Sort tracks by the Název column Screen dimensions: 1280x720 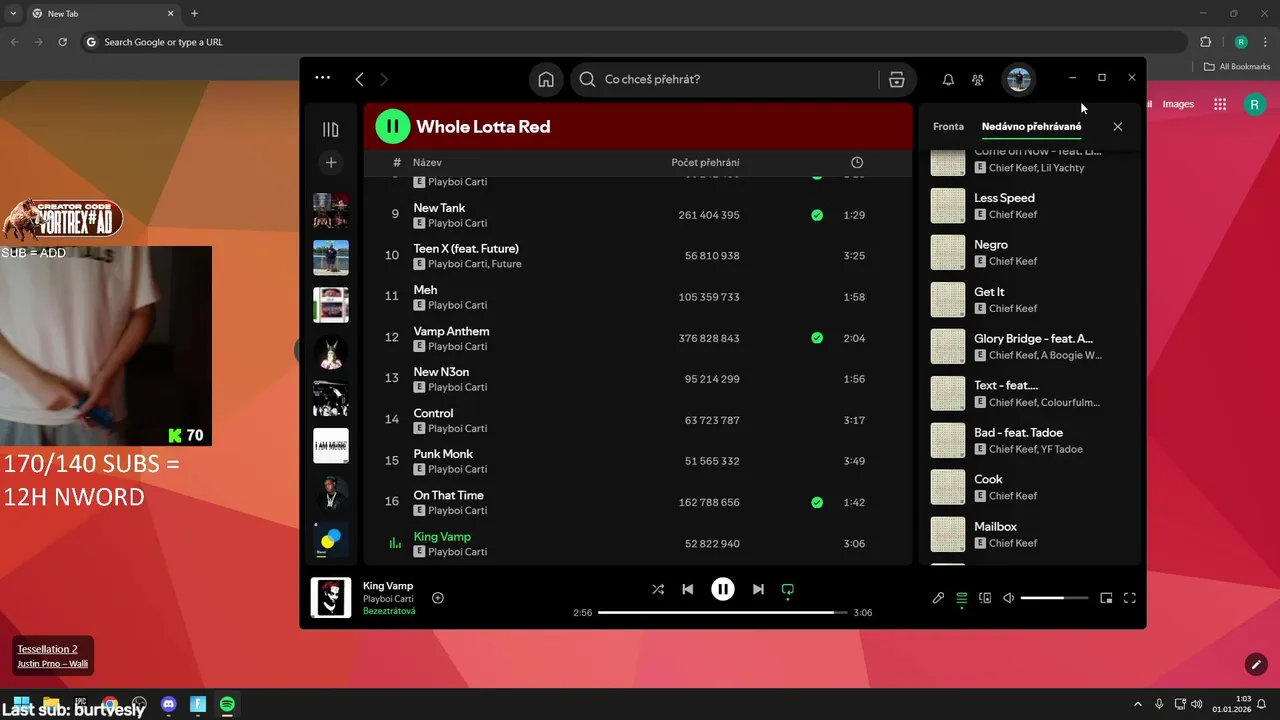(427, 162)
